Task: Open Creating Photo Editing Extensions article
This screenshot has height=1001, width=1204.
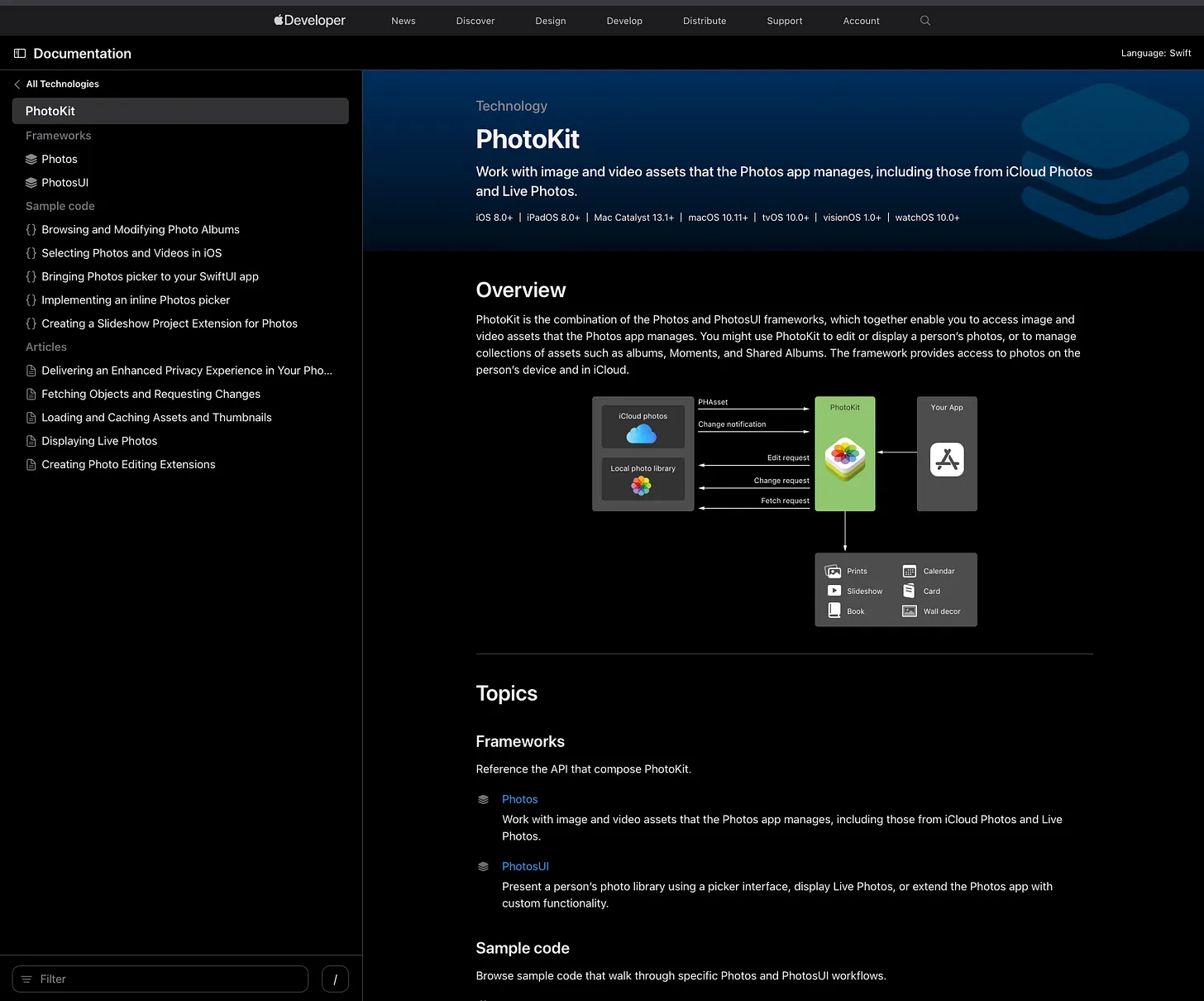Action: 128,465
